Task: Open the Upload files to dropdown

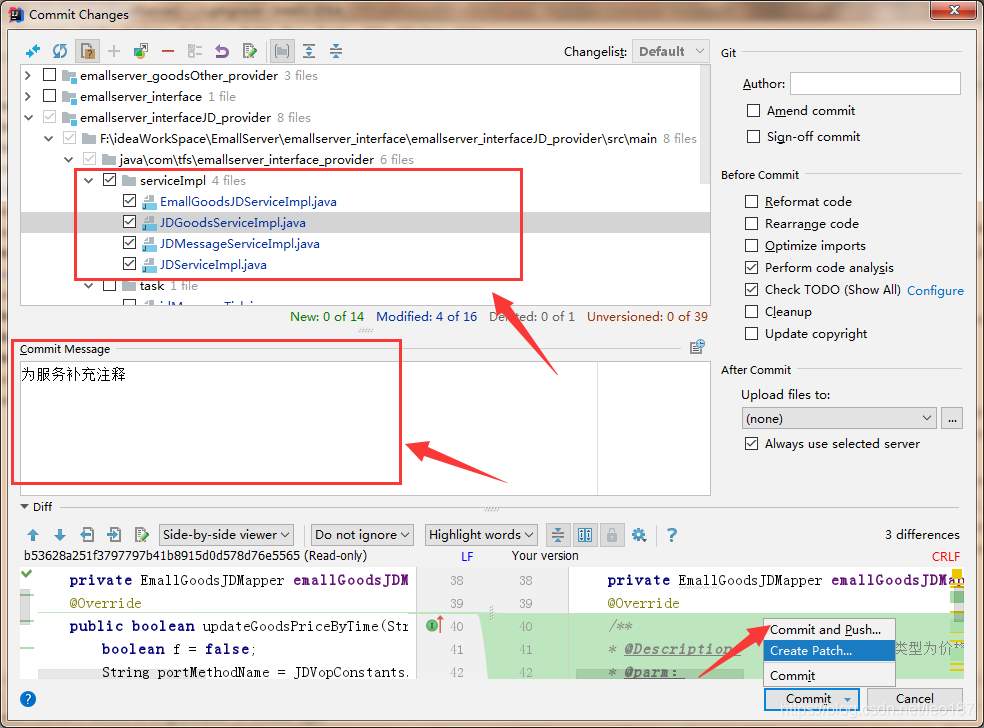Action: [x=838, y=419]
